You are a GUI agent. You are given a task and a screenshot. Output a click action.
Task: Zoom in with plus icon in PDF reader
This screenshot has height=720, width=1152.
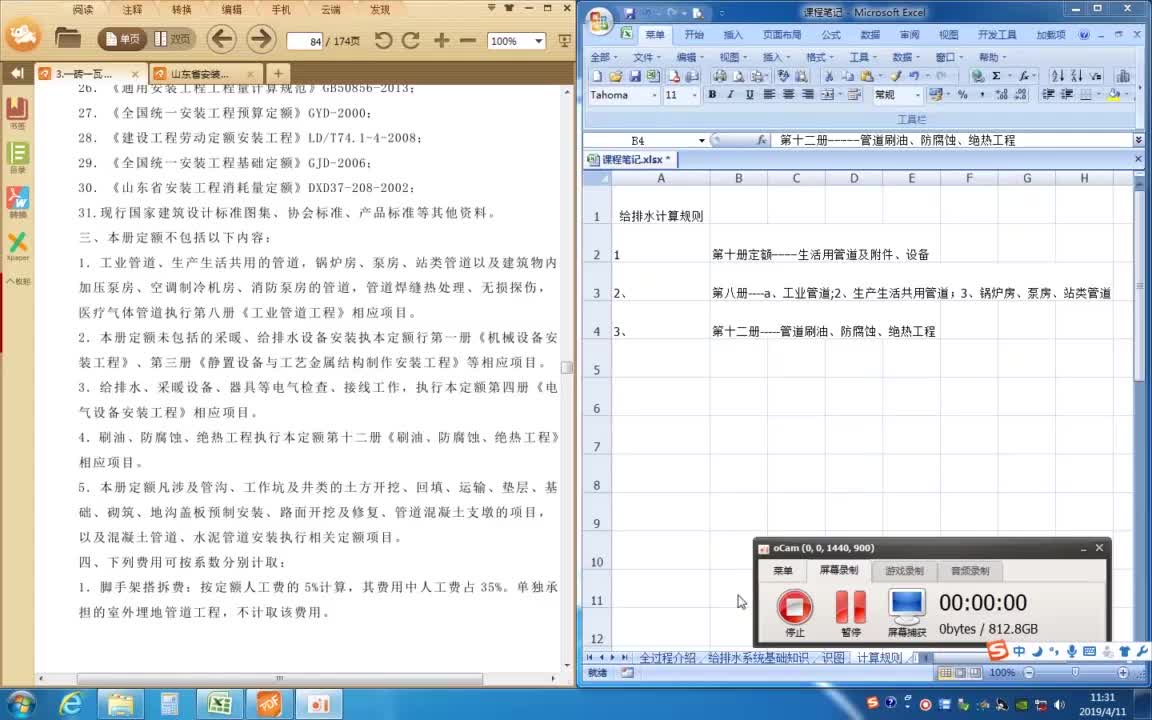click(x=441, y=40)
